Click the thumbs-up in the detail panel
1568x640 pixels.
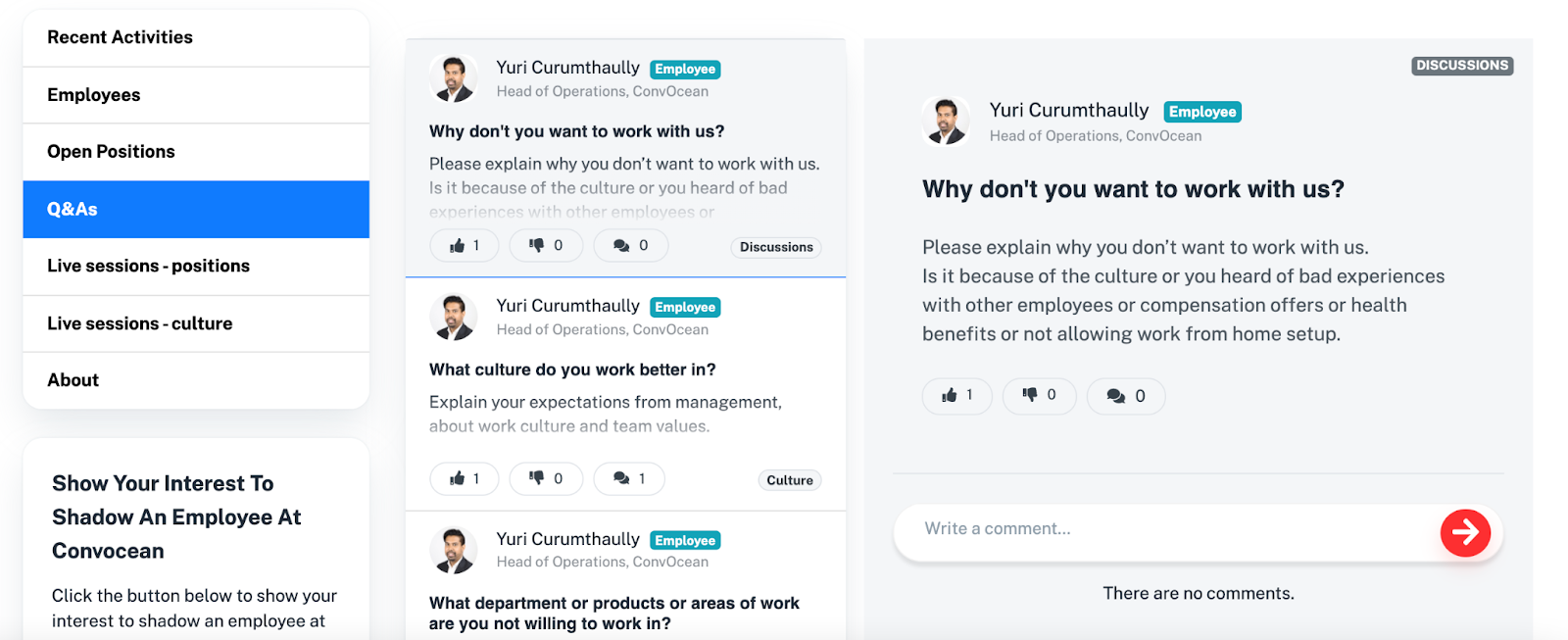957,396
